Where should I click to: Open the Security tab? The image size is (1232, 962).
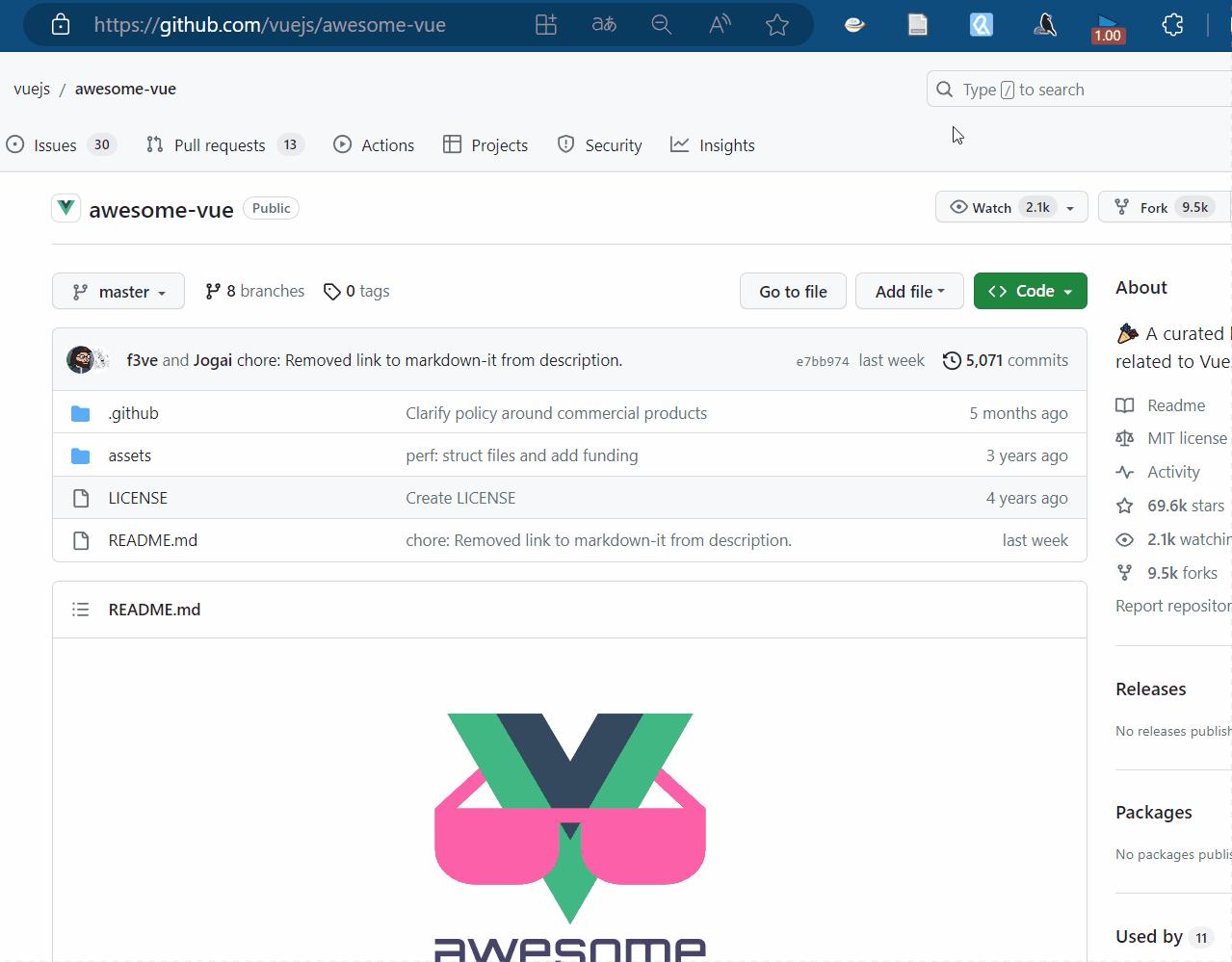599,144
